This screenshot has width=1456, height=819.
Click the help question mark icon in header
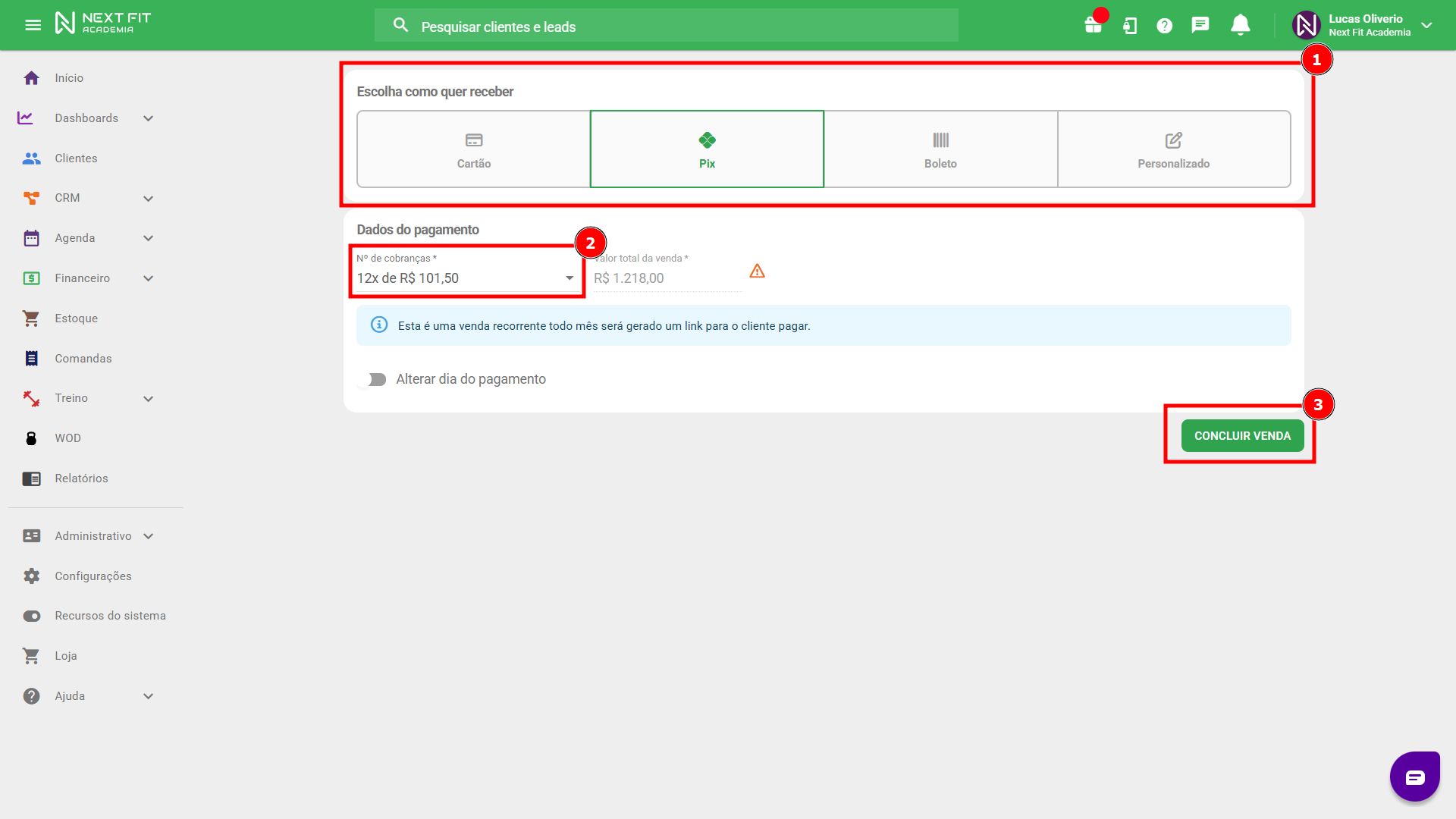pos(1164,26)
